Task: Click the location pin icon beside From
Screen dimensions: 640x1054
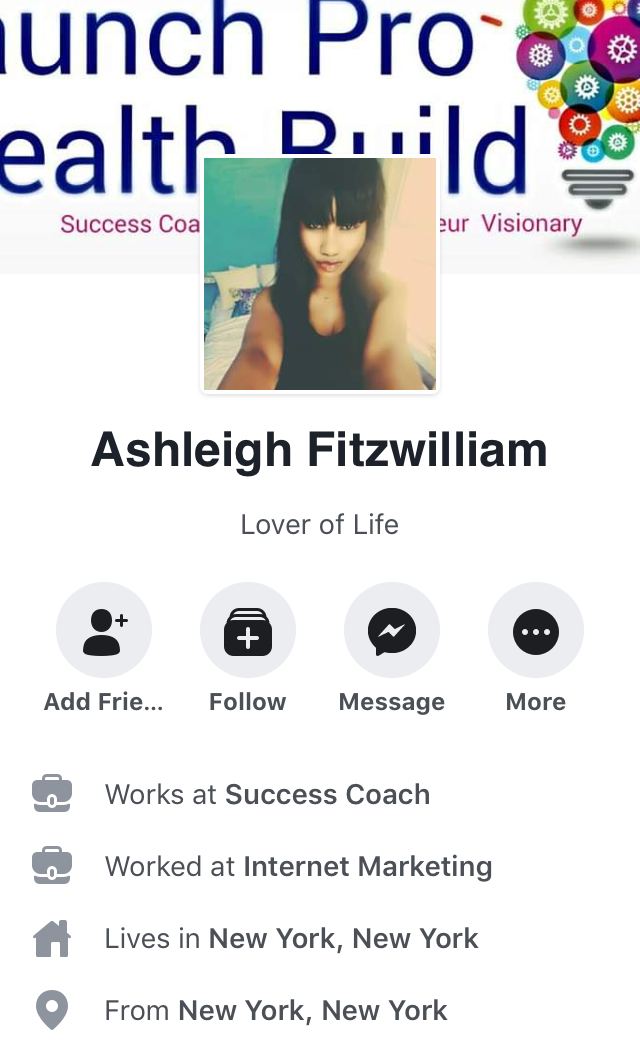Action: point(52,1010)
